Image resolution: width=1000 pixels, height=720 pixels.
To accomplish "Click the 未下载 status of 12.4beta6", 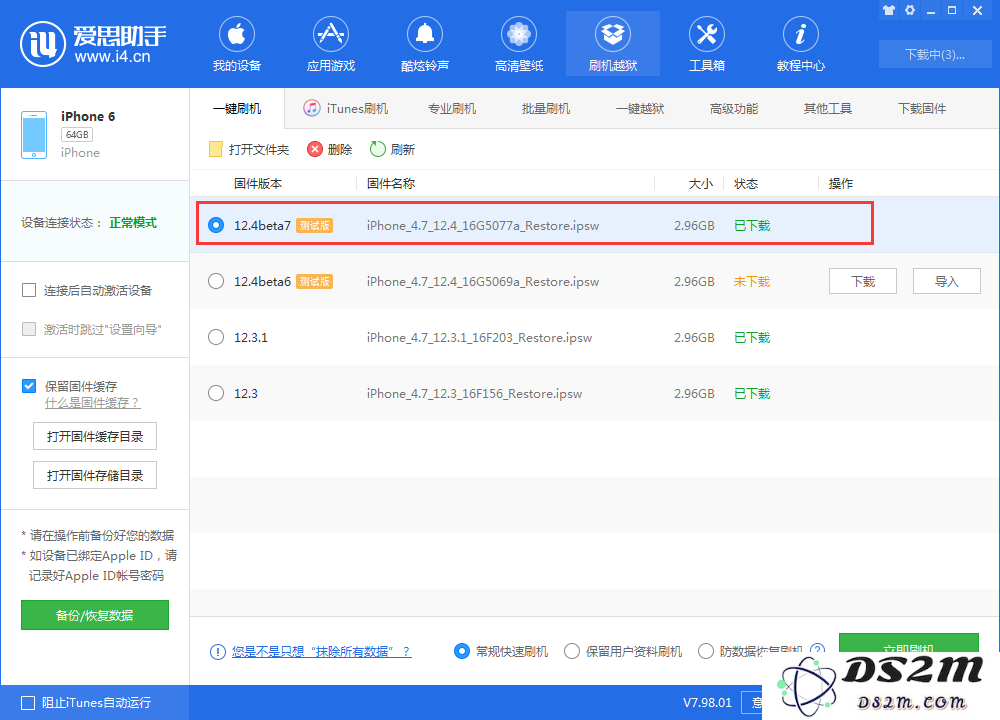I will click(752, 281).
